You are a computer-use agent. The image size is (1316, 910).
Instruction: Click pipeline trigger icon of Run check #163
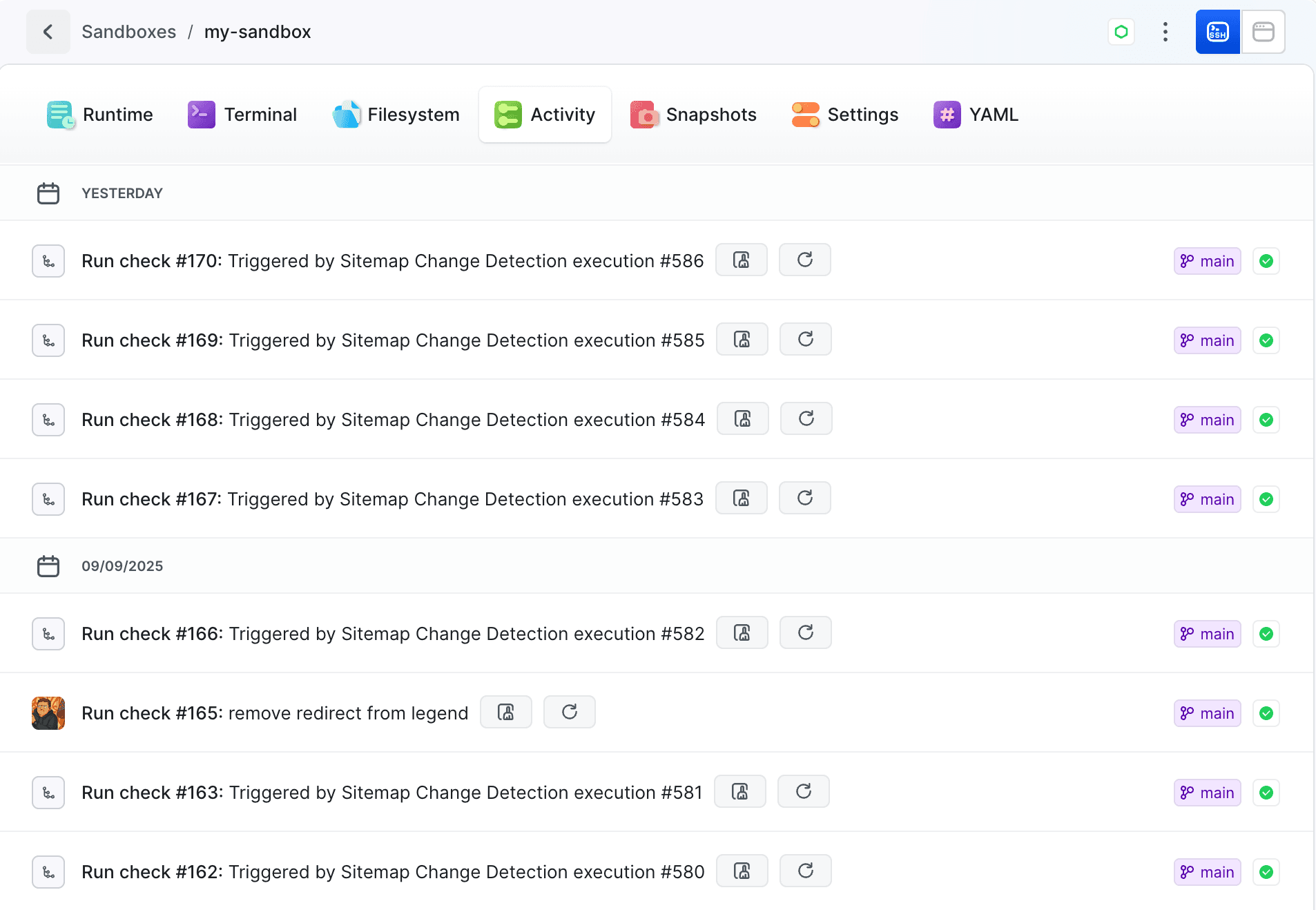(x=48, y=793)
